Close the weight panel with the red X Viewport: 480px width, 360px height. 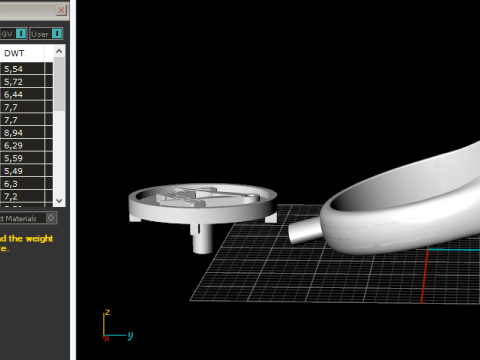61,10
